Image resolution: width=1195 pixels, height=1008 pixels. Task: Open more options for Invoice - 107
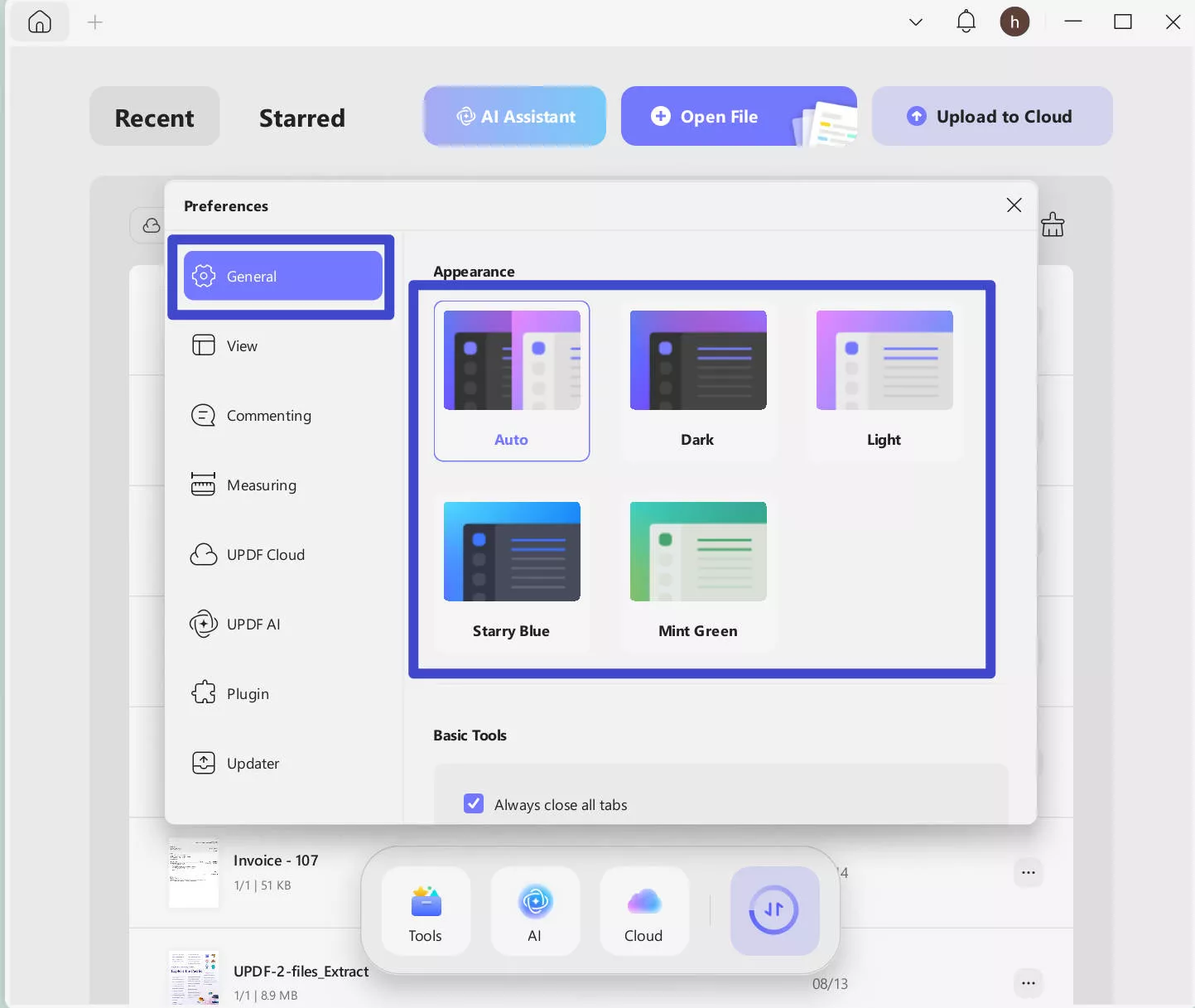pyautogui.click(x=1029, y=872)
